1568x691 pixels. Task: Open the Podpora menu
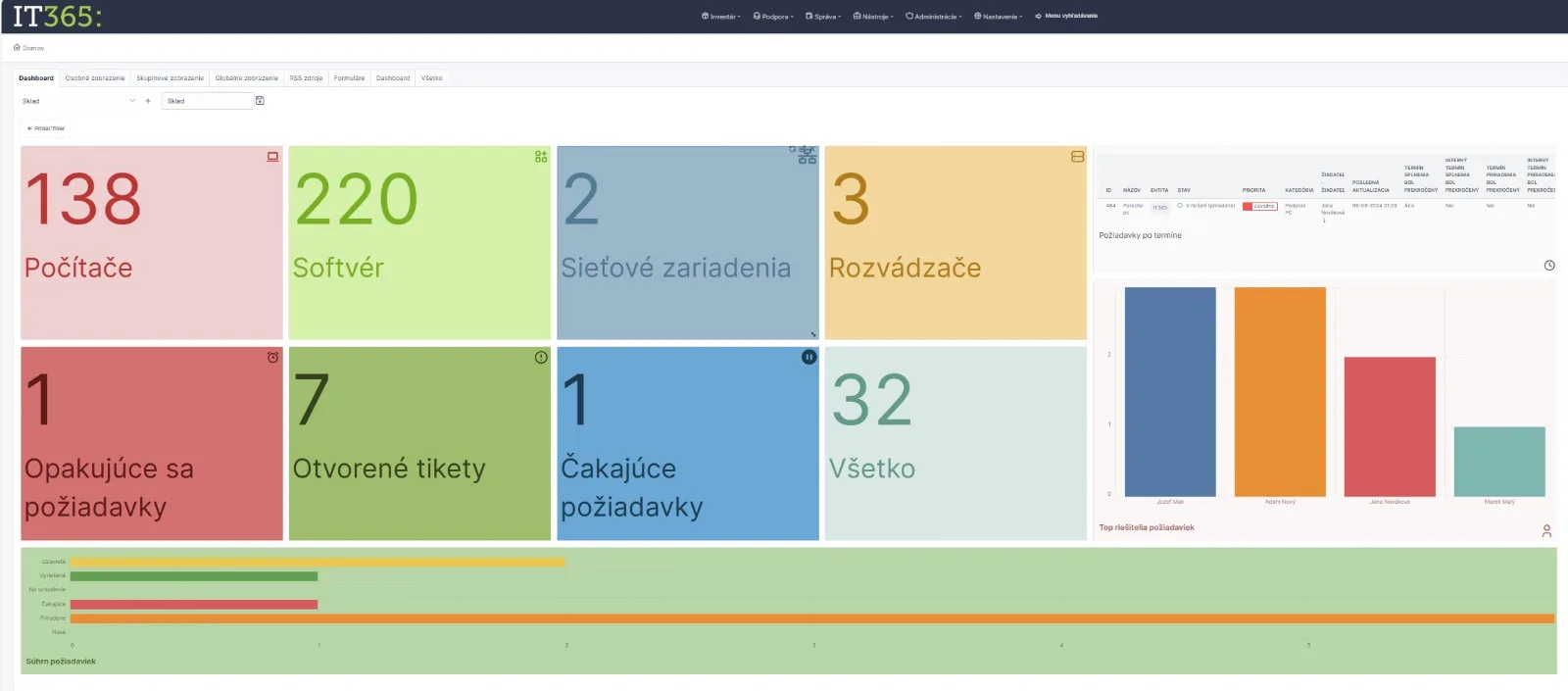point(773,17)
